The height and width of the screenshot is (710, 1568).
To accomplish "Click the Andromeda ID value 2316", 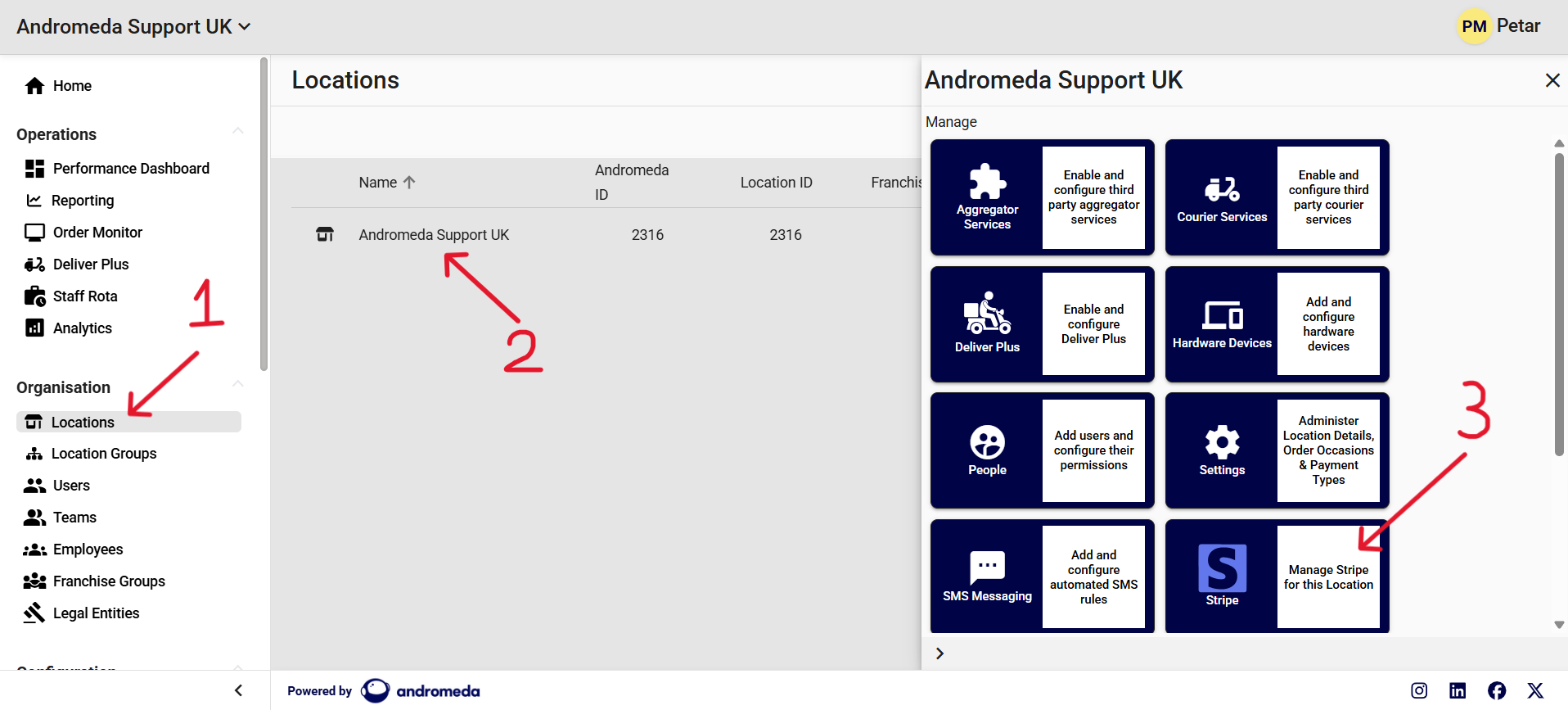I will 647,235.
